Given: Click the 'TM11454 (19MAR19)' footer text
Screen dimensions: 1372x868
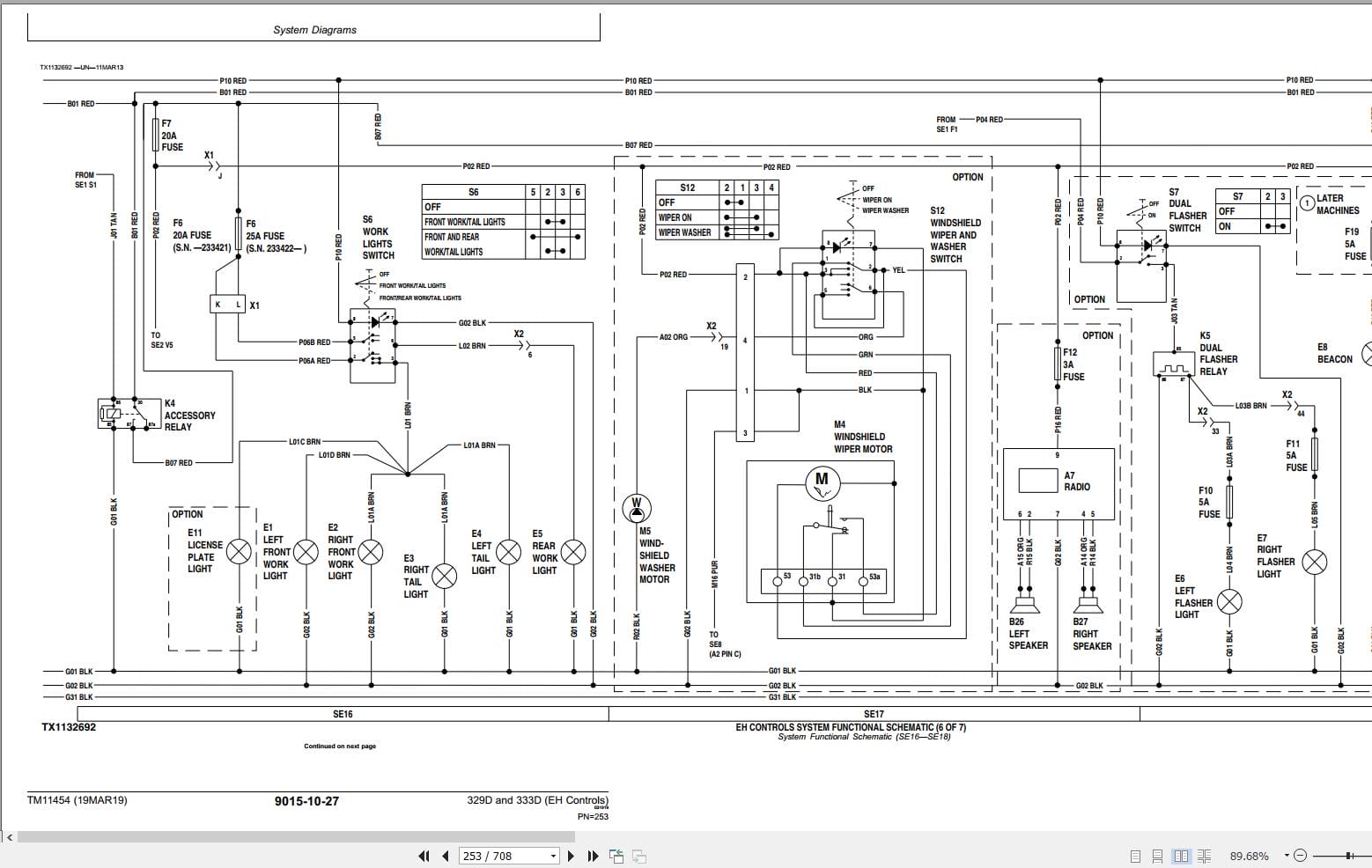Looking at the screenshot, I should pos(77,801).
